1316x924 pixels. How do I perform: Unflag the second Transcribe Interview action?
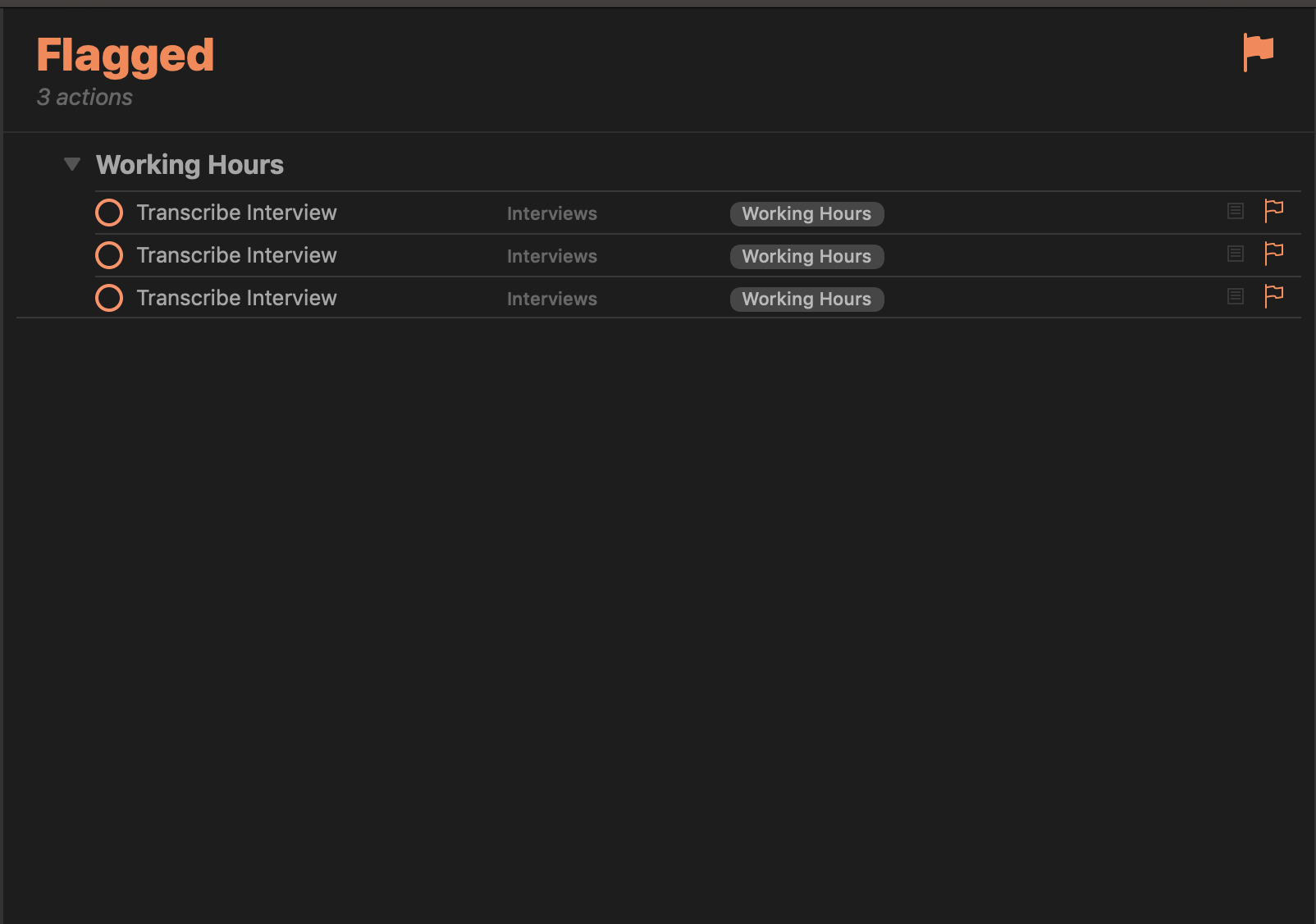pyautogui.click(x=1273, y=254)
